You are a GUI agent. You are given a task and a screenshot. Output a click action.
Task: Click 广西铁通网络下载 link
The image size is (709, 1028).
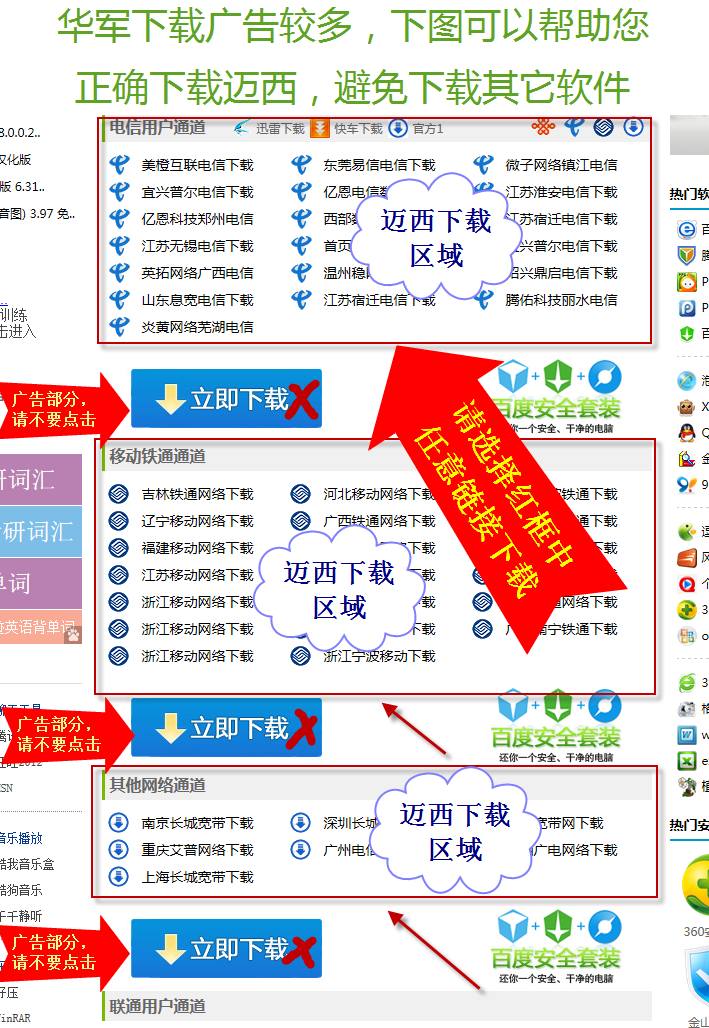click(x=379, y=521)
